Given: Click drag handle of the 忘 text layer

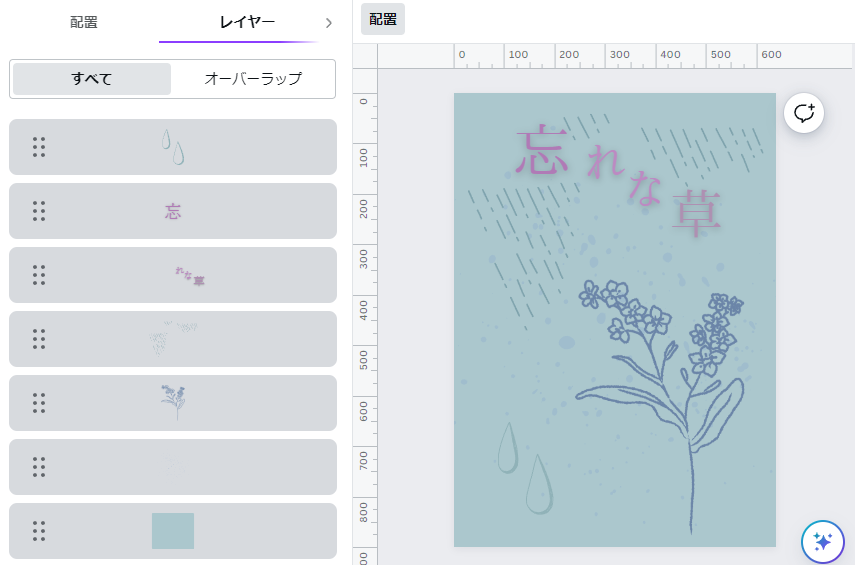Looking at the screenshot, I should point(39,211).
